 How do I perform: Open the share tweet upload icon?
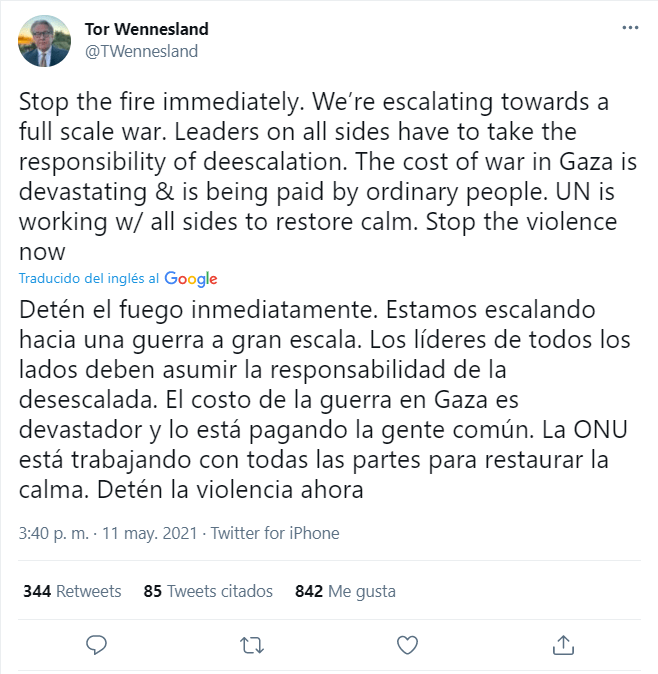[563, 645]
